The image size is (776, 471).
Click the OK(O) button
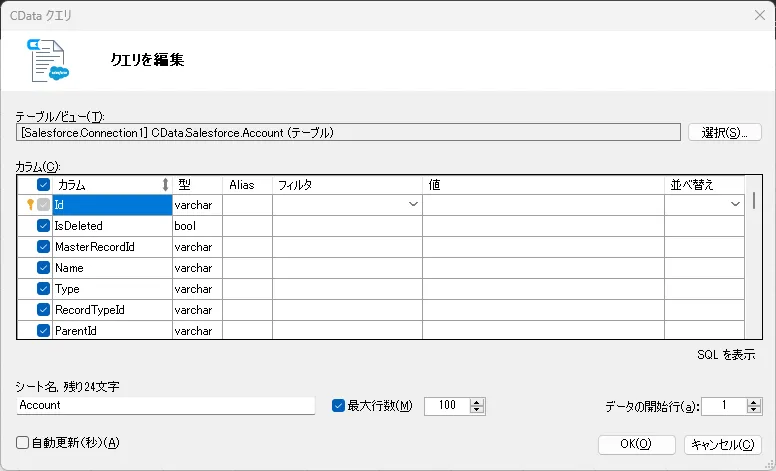635,444
